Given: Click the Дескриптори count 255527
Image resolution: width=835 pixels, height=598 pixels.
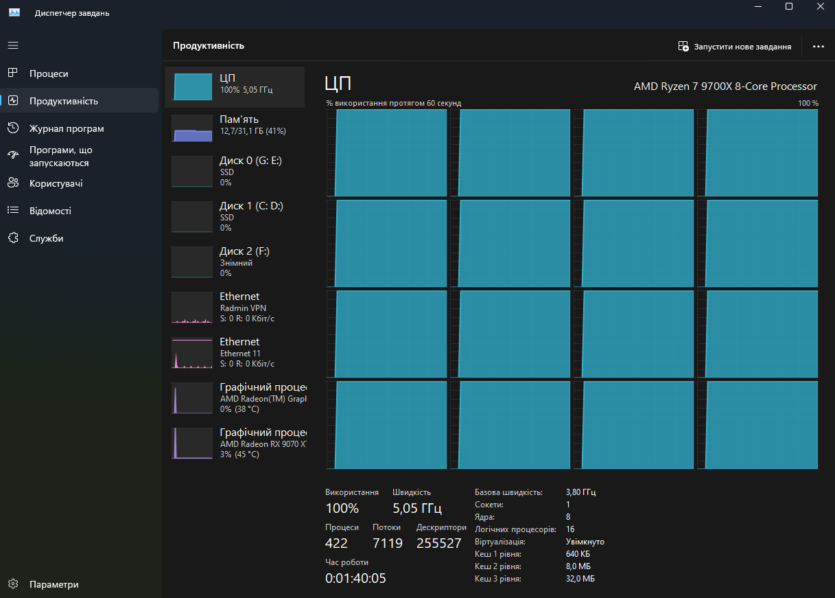Looking at the screenshot, I should (439, 543).
